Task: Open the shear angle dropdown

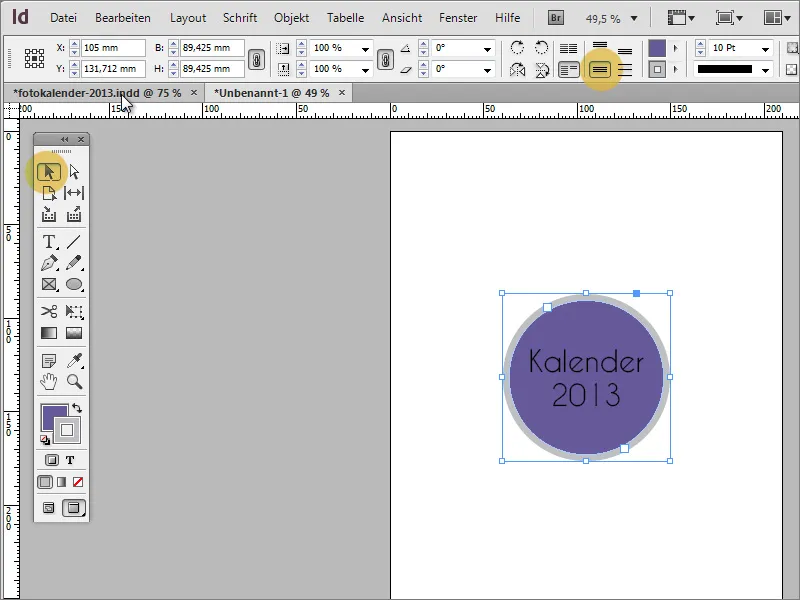Action: point(487,70)
